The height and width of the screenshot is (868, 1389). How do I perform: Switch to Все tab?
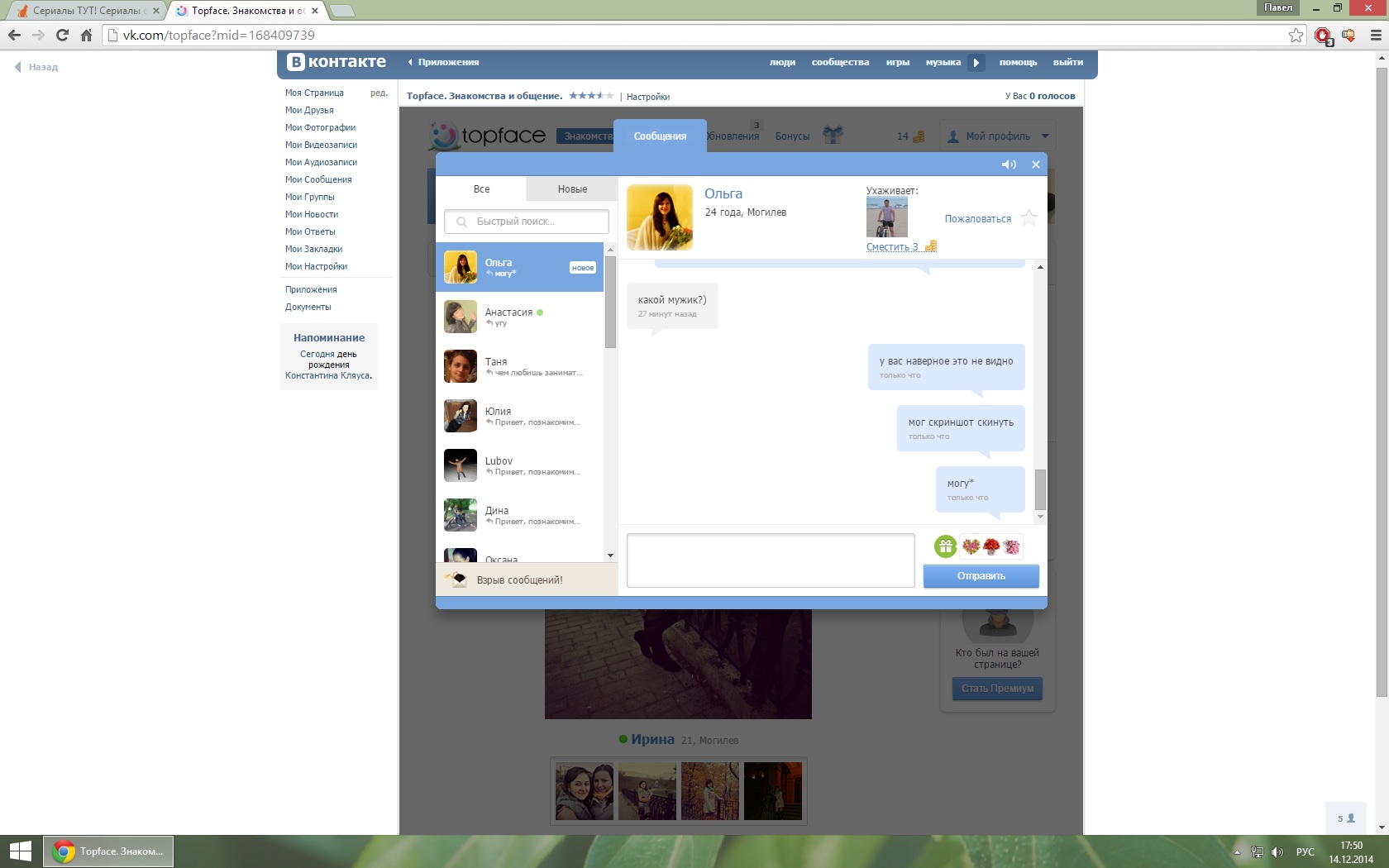coord(481,188)
